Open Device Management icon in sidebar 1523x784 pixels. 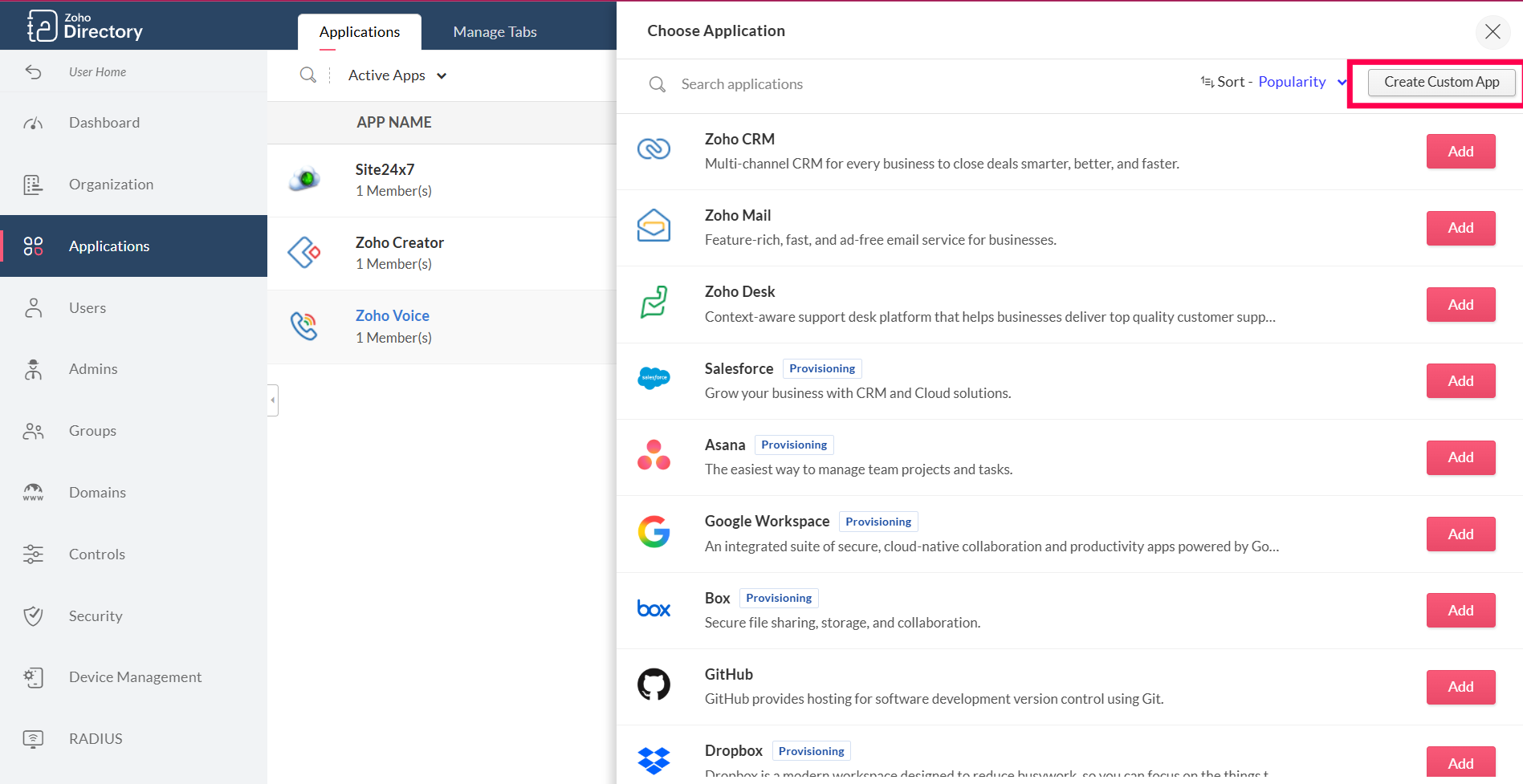[33, 677]
